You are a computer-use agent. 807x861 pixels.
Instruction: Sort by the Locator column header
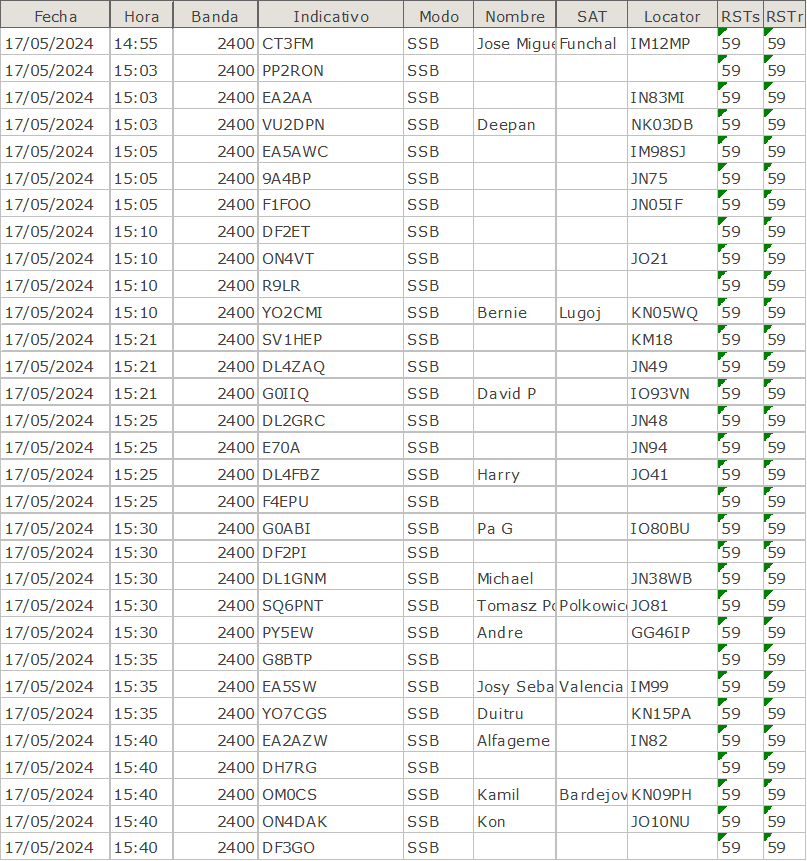point(672,16)
